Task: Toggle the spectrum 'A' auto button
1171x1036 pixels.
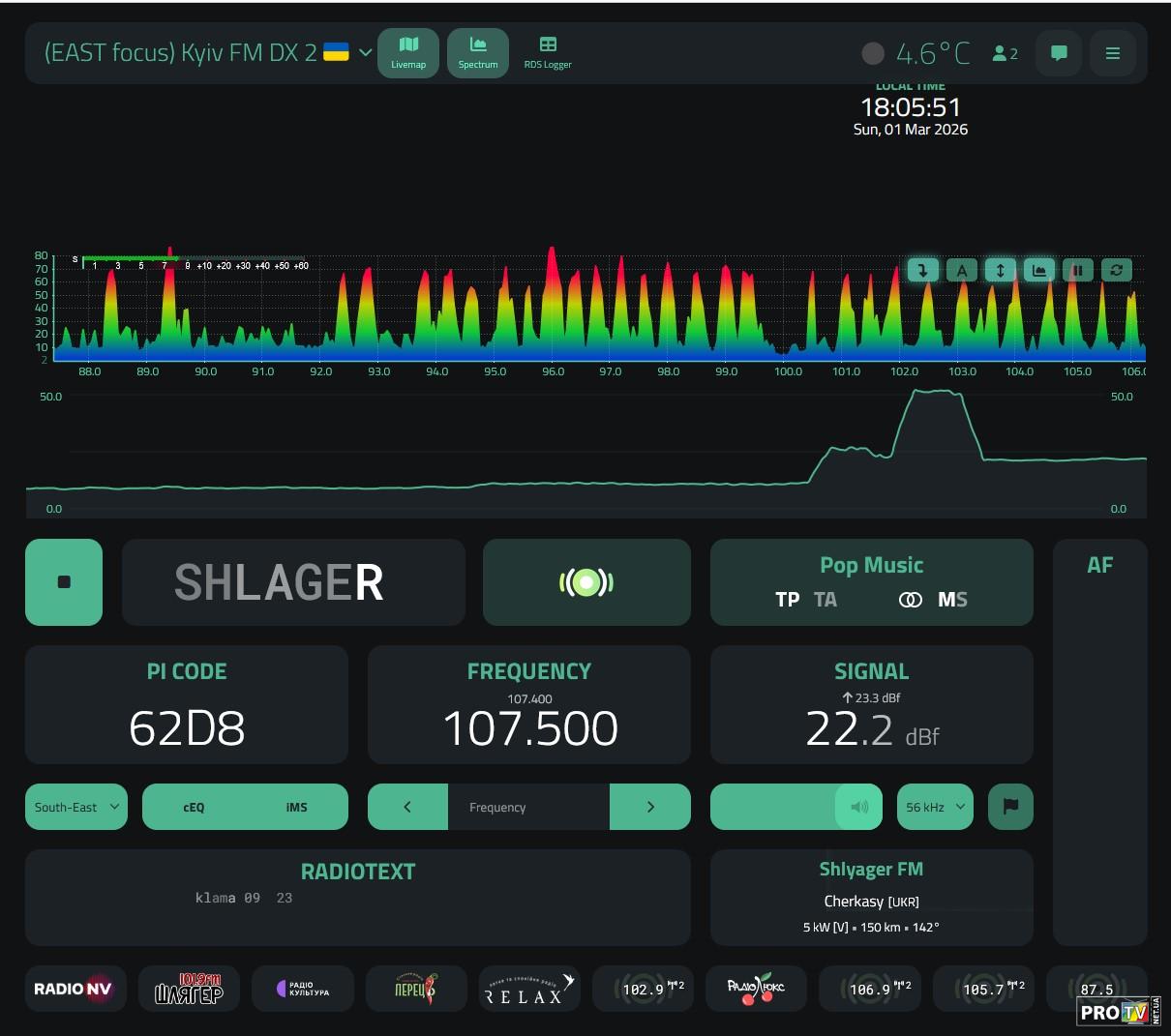Action: 962,271
